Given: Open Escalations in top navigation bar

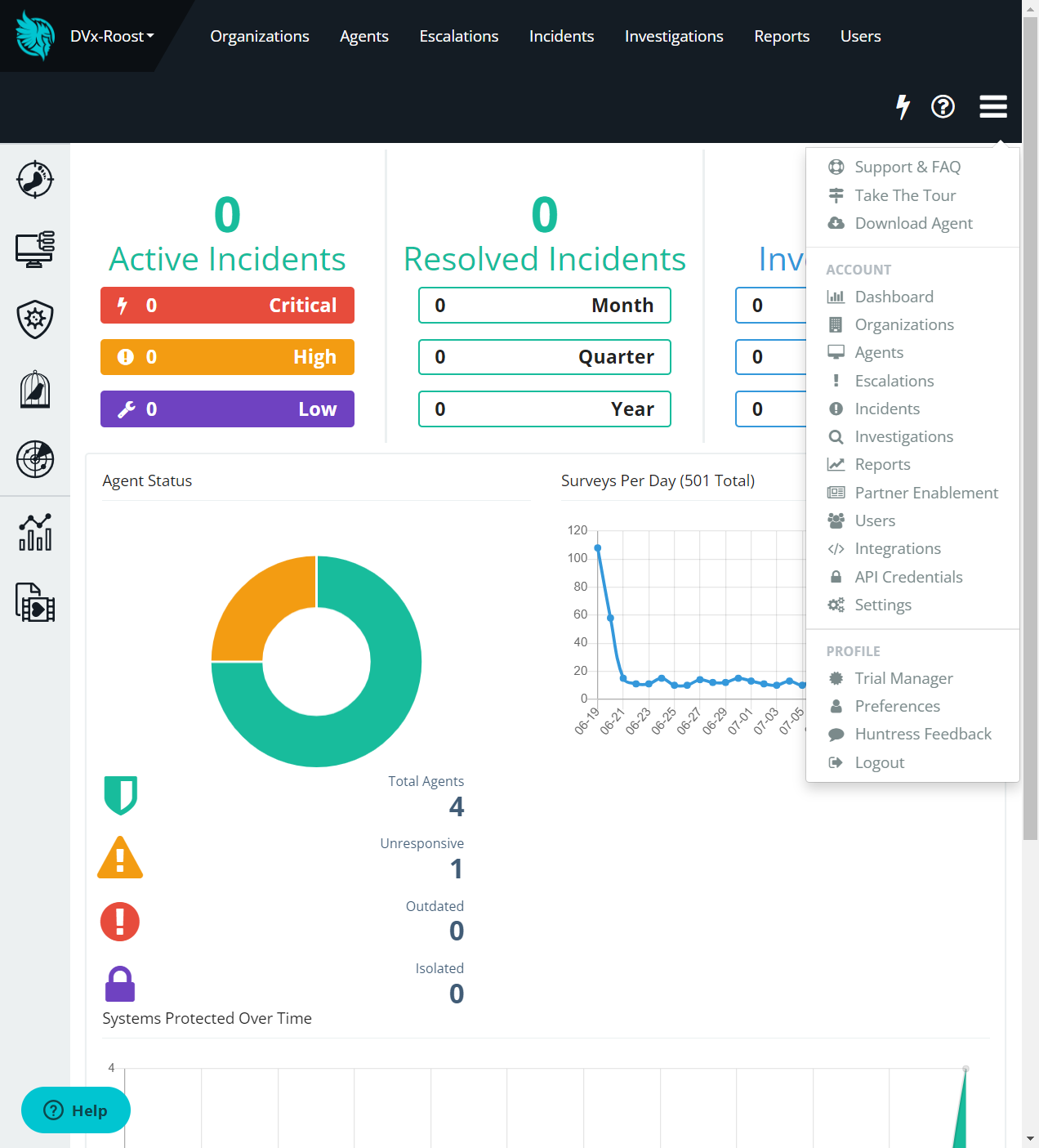Looking at the screenshot, I should tap(459, 36).
